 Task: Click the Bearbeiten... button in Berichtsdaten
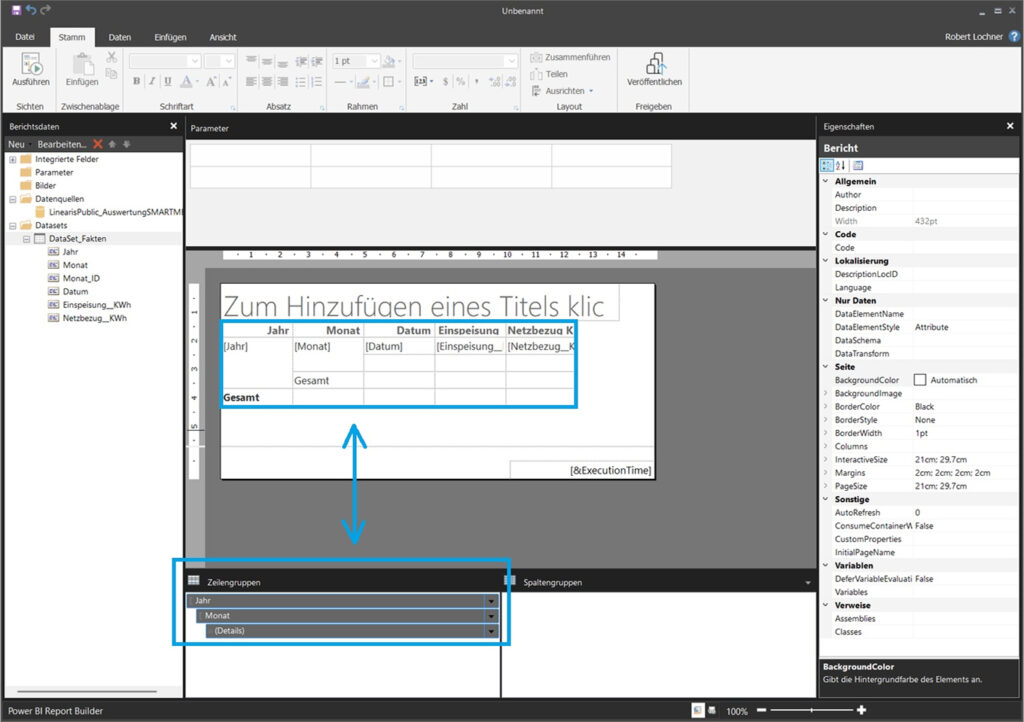62,145
